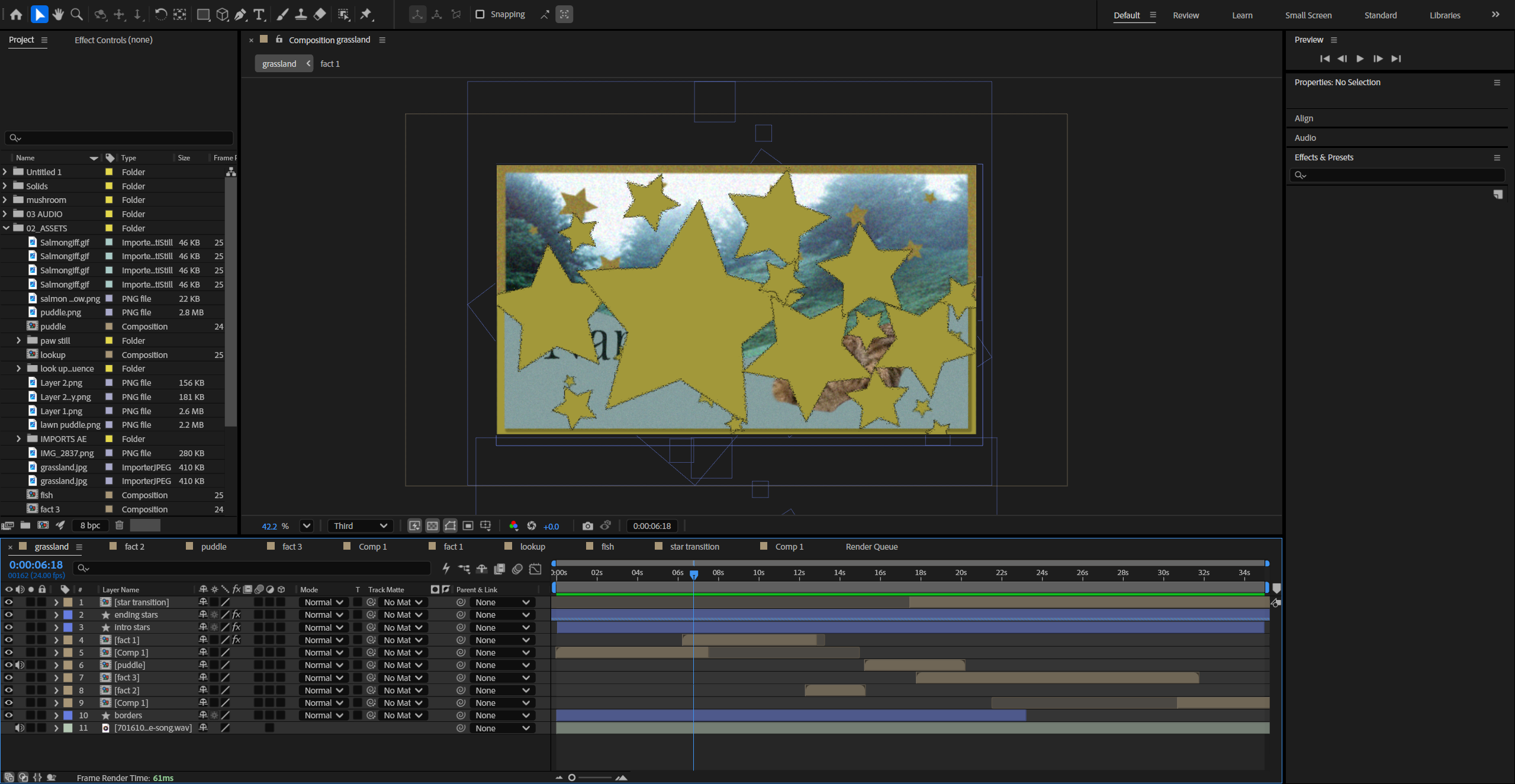Take a snapshot with camera icon
Image resolution: width=1515 pixels, height=784 pixels.
coord(587,526)
